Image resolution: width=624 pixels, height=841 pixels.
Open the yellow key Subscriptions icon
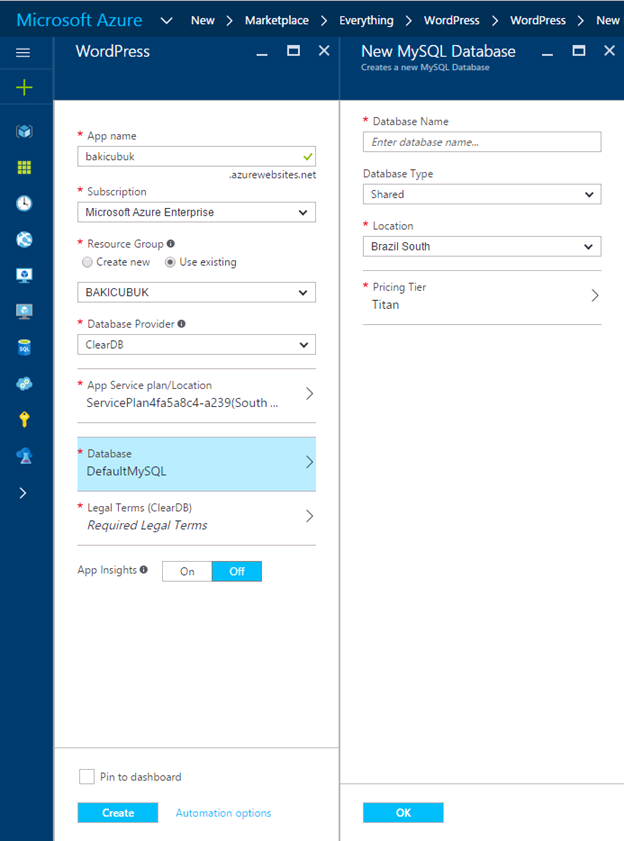(x=24, y=419)
